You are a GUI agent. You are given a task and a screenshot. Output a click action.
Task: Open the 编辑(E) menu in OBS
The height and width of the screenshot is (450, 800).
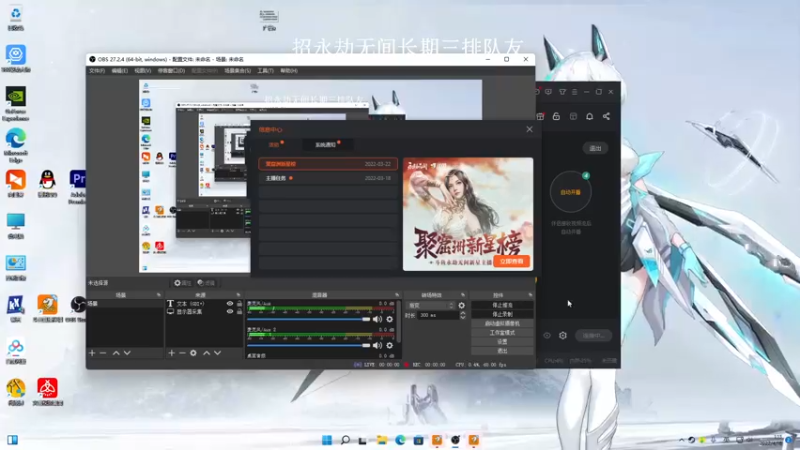tap(119, 70)
